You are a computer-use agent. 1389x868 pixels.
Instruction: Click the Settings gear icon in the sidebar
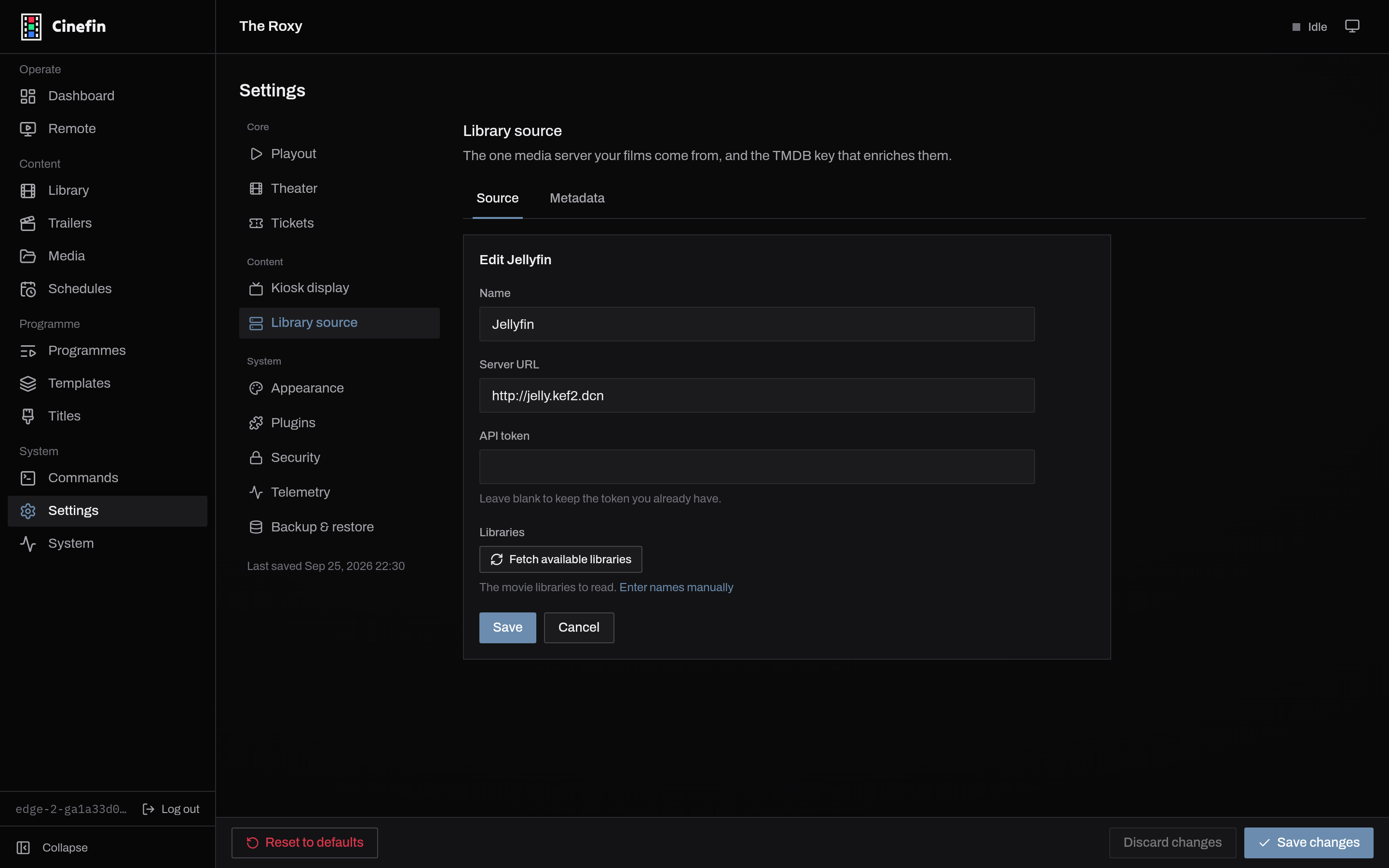pos(27,511)
